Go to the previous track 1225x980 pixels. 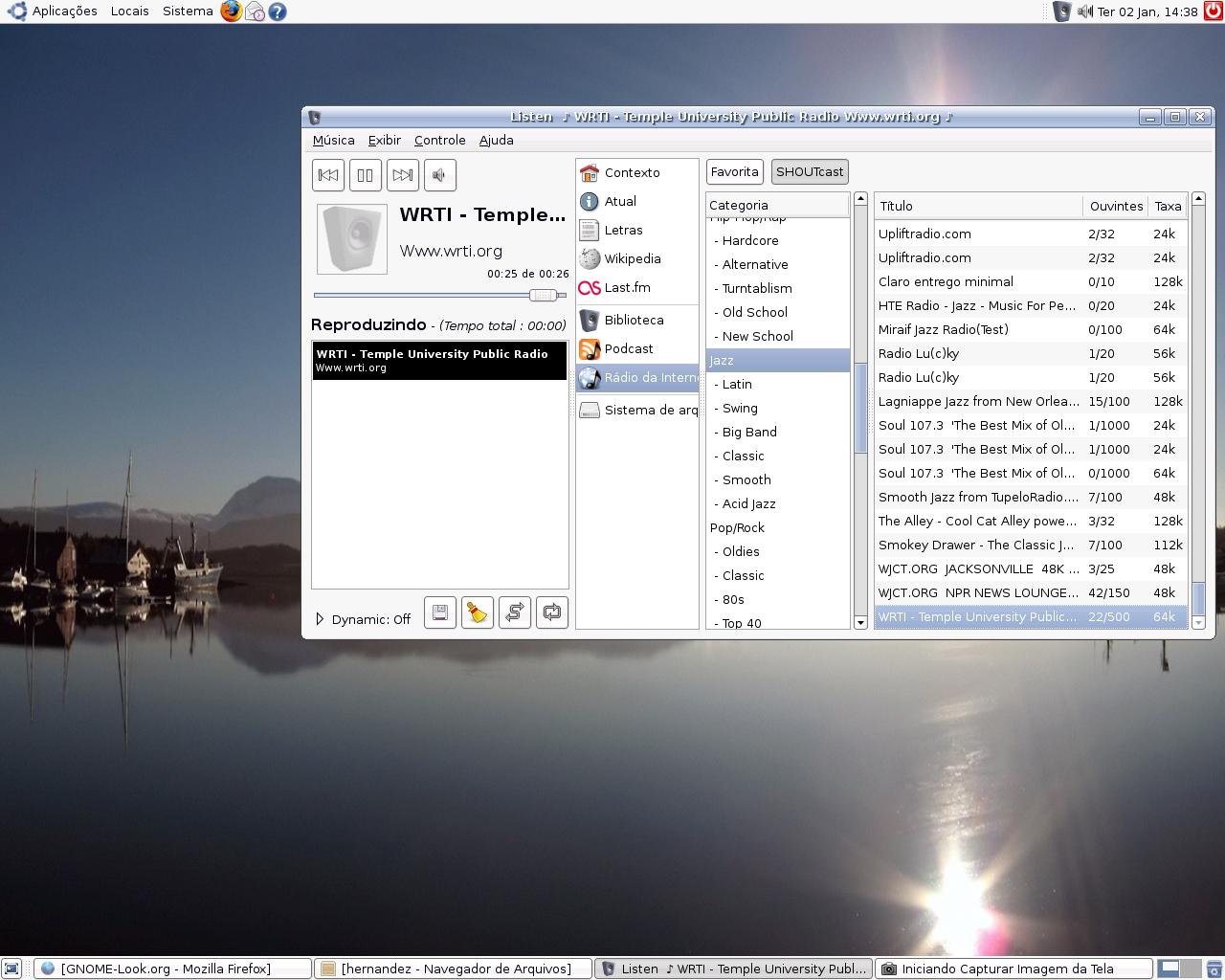pos(328,175)
